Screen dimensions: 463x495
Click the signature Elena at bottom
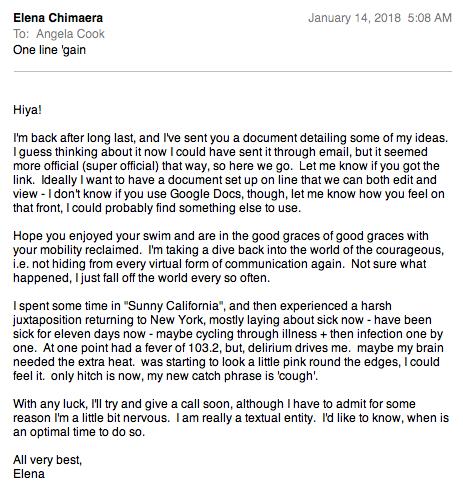tap(29, 474)
